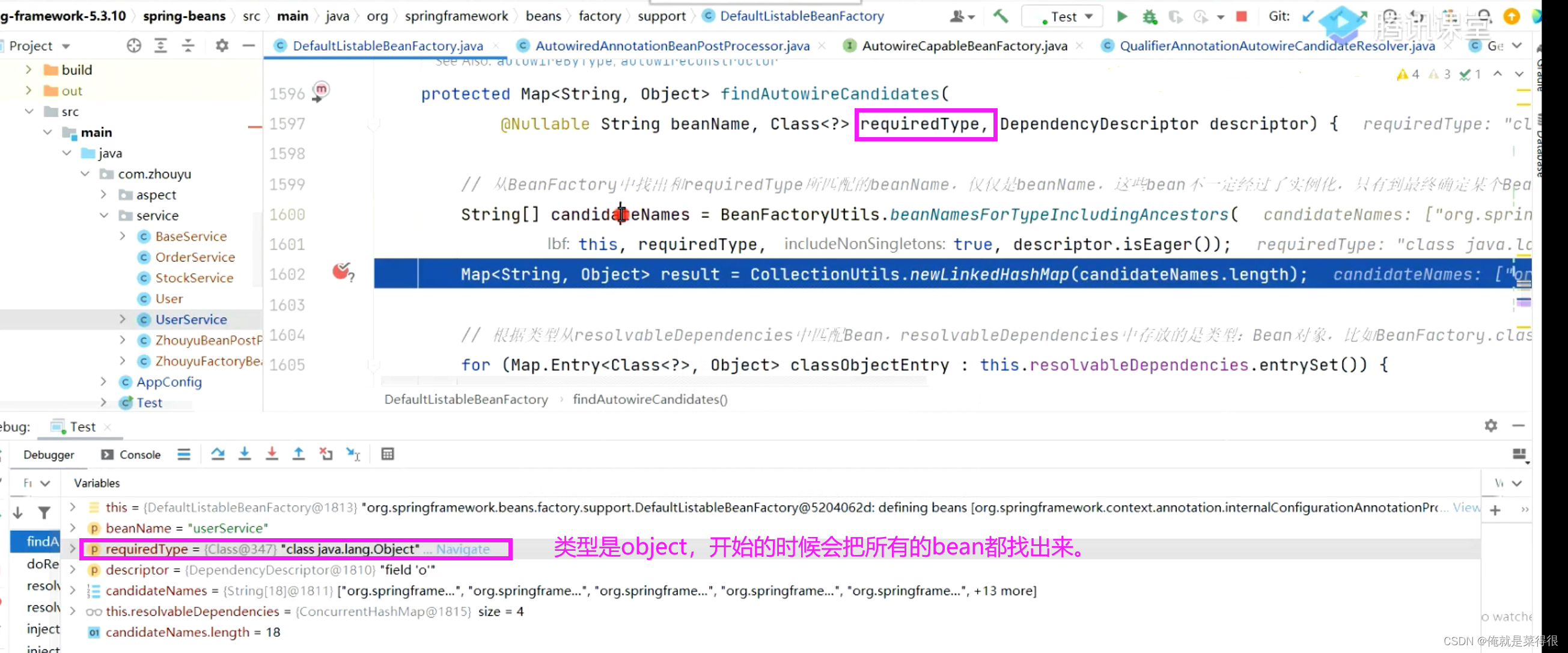The image size is (1568, 653).
Task: Select OrderService in the project tree
Action: [x=194, y=257]
